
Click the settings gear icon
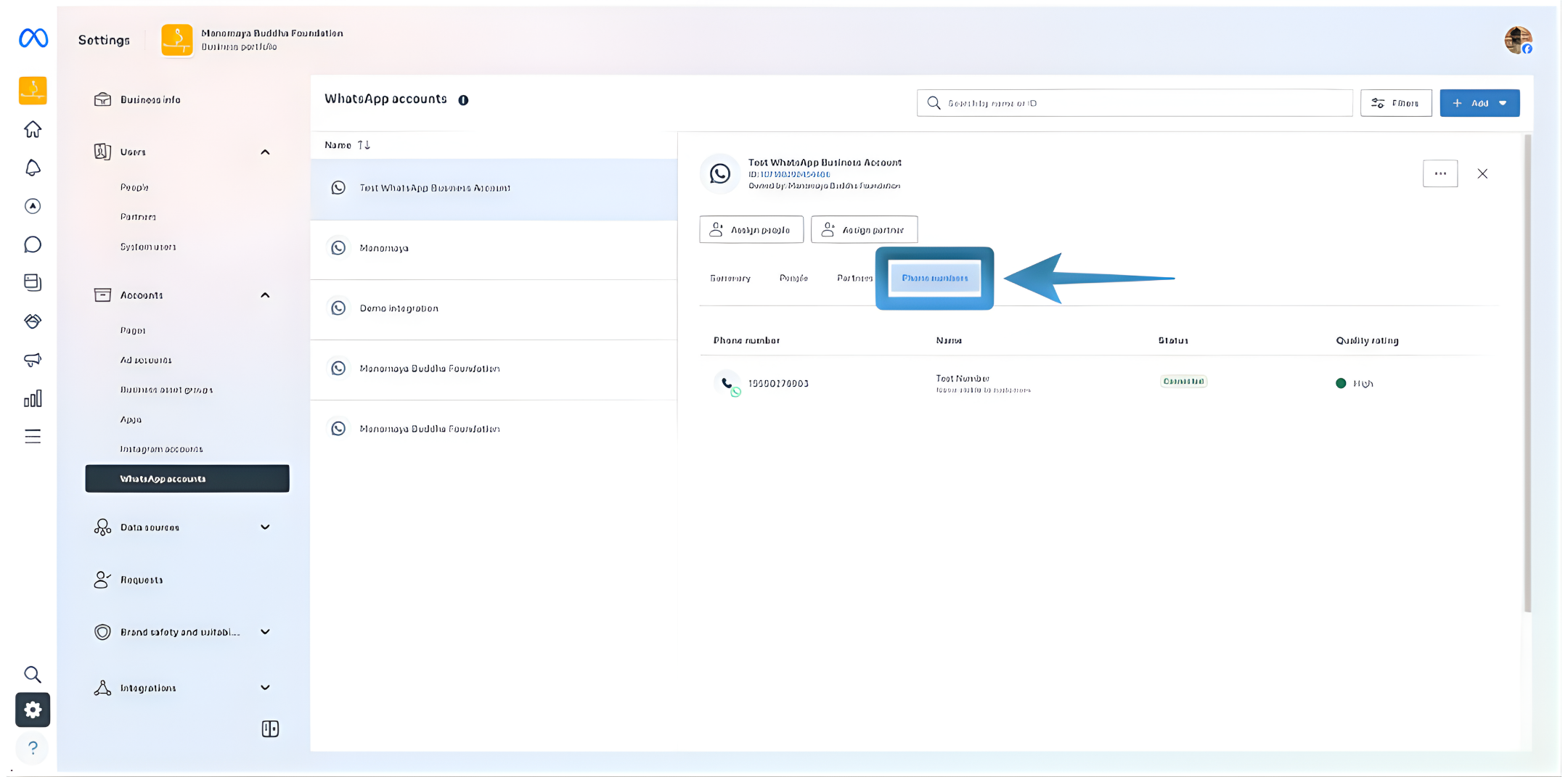(33, 710)
